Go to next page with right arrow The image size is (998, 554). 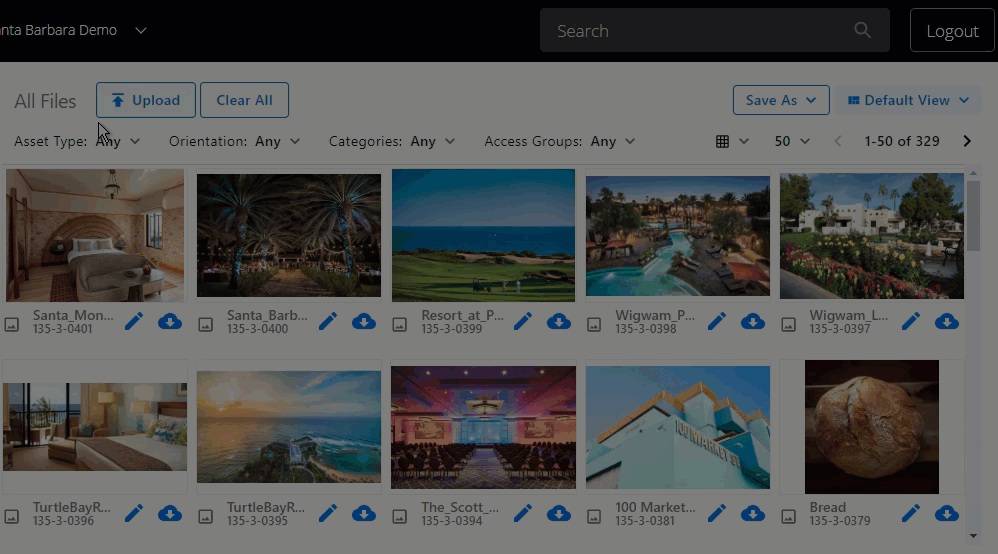tap(967, 141)
